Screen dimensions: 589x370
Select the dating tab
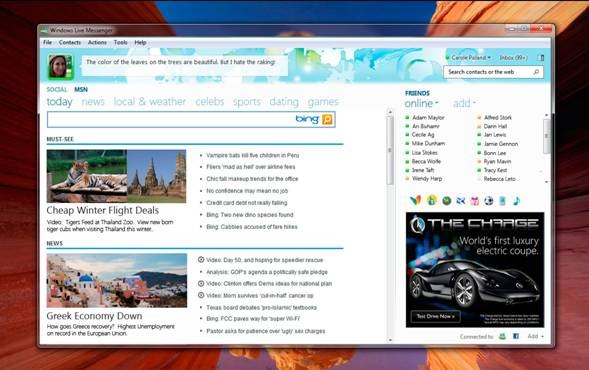[284, 101]
